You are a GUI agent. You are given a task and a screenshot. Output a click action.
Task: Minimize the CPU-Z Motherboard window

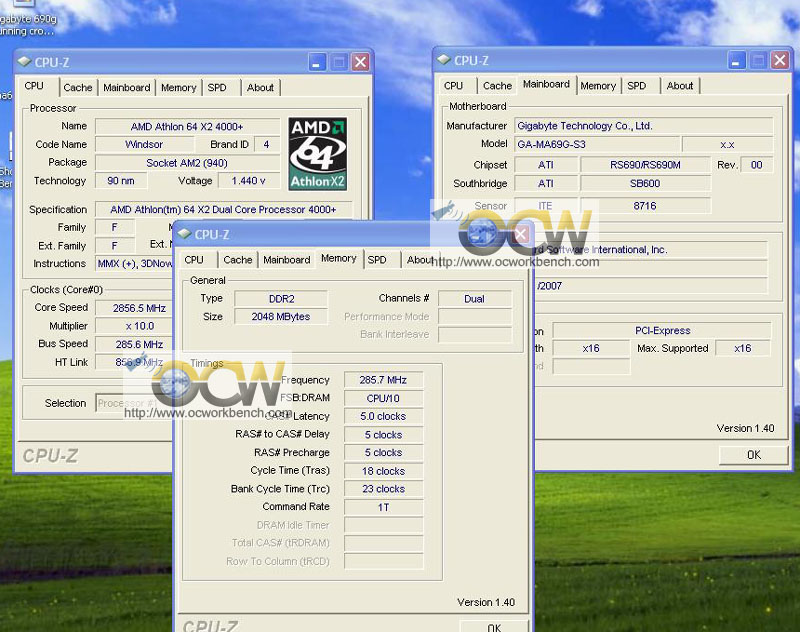(736, 61)
